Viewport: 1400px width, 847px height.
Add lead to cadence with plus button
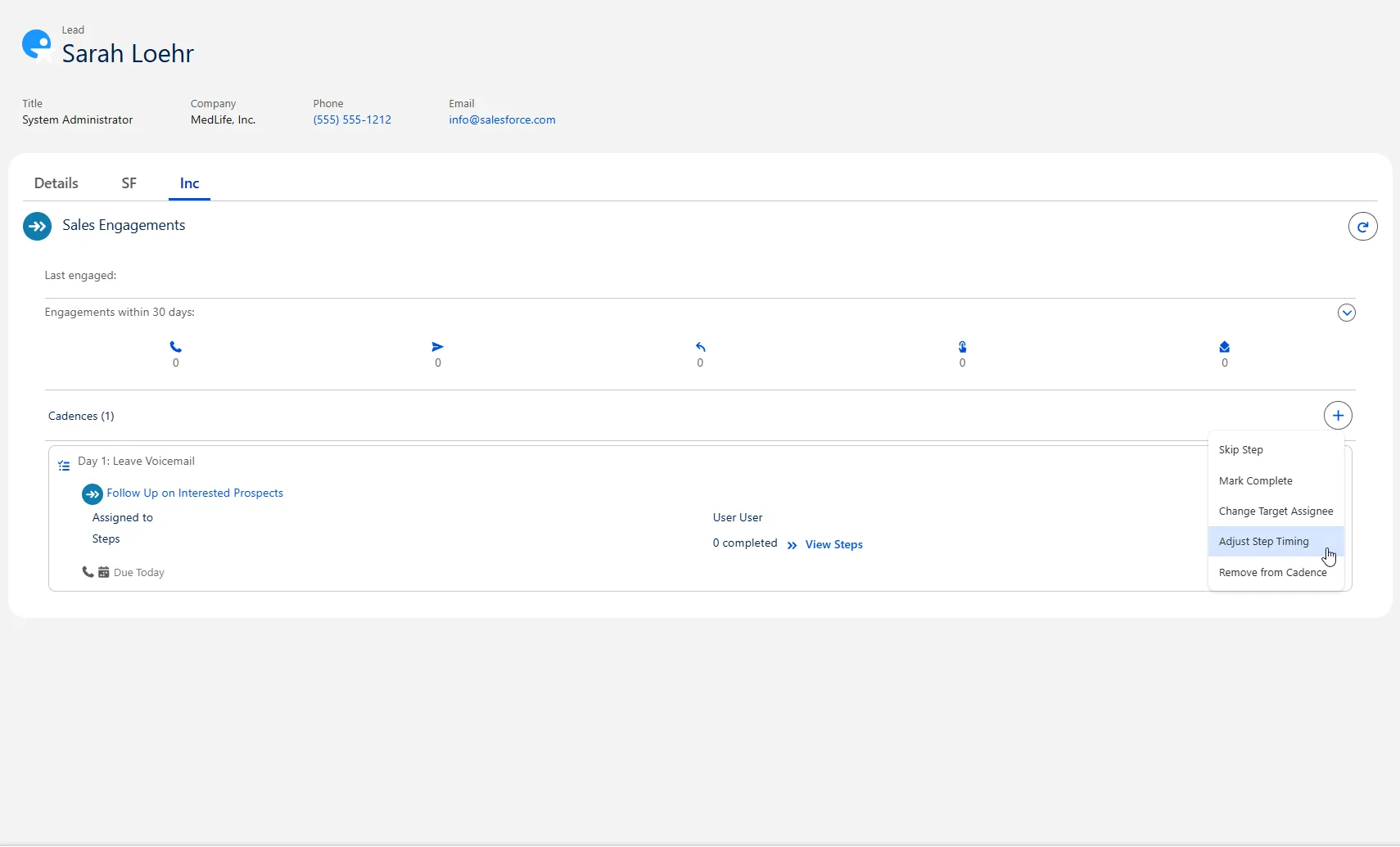click(x=1337, y=416)
